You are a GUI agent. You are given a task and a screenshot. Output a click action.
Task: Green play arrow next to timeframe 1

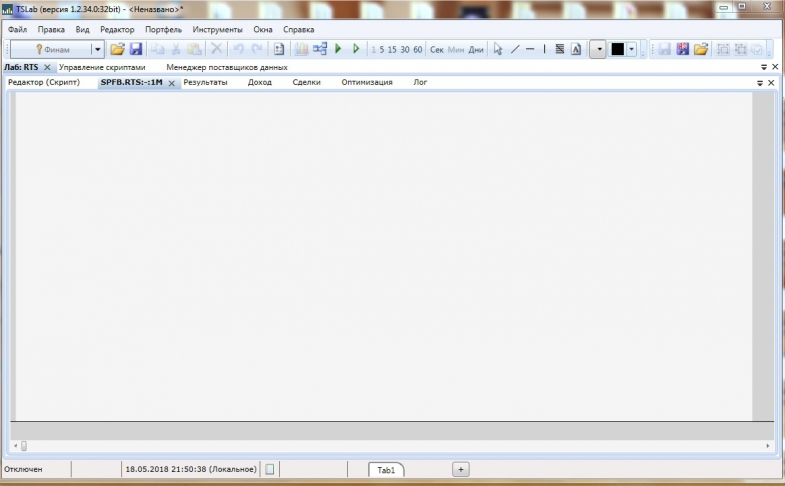point(356,49)
